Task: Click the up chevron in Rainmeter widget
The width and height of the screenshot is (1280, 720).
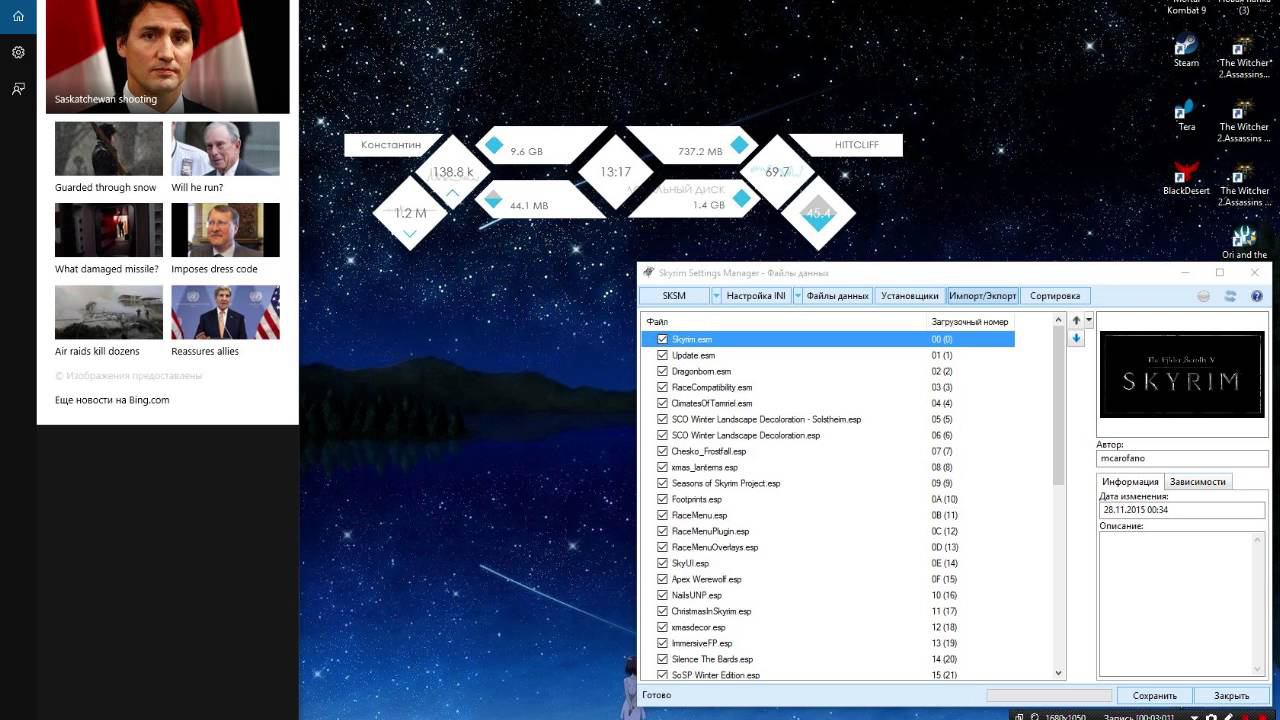Action: (x=452, y=194)
